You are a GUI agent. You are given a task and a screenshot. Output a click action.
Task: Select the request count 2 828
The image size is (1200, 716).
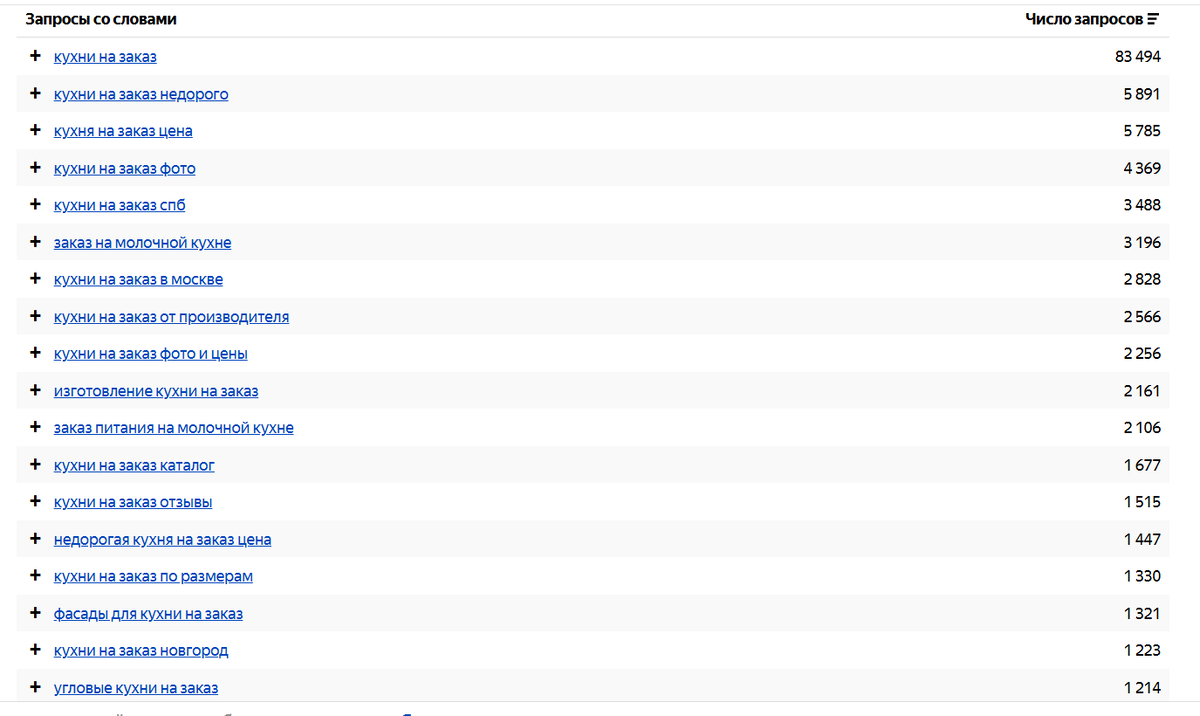[x=1142, y=280]
